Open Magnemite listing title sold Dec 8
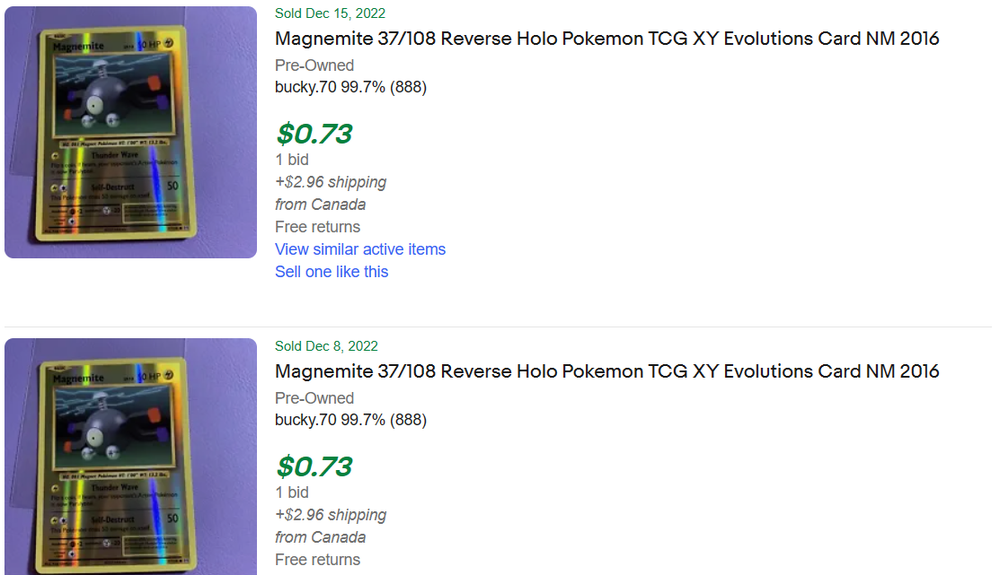Screen dimensions: 1000x575 (607, 371)
